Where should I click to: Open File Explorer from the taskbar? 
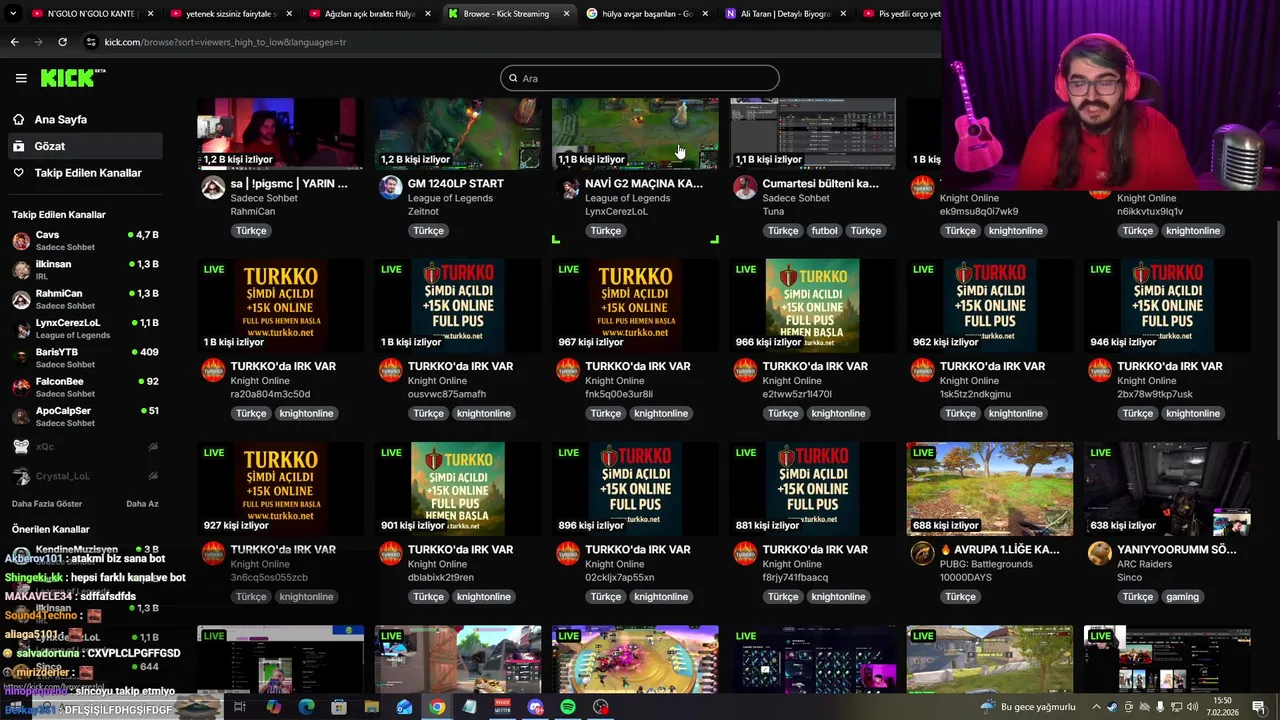tap(372, 707)
